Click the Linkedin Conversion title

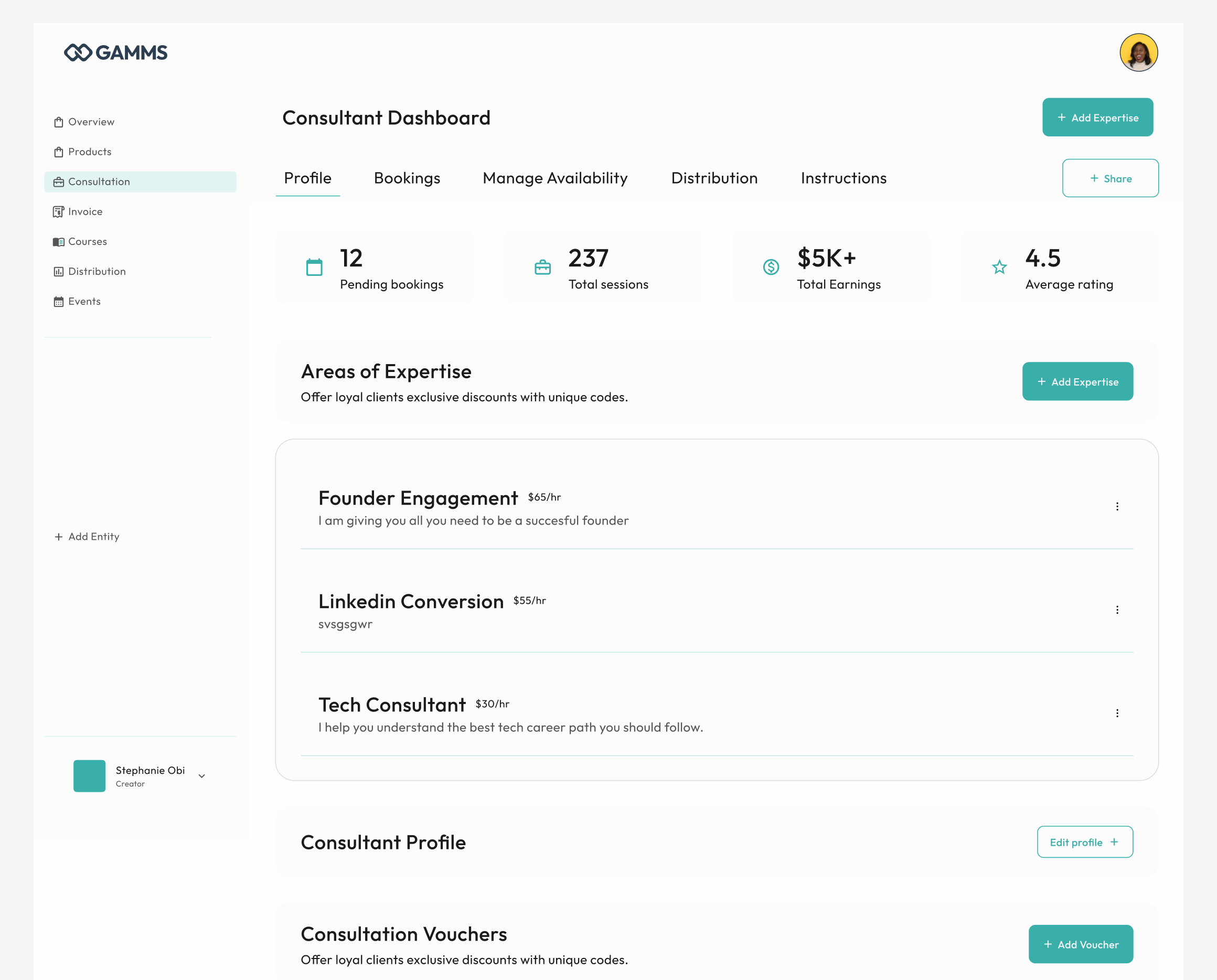click(411, 602)
